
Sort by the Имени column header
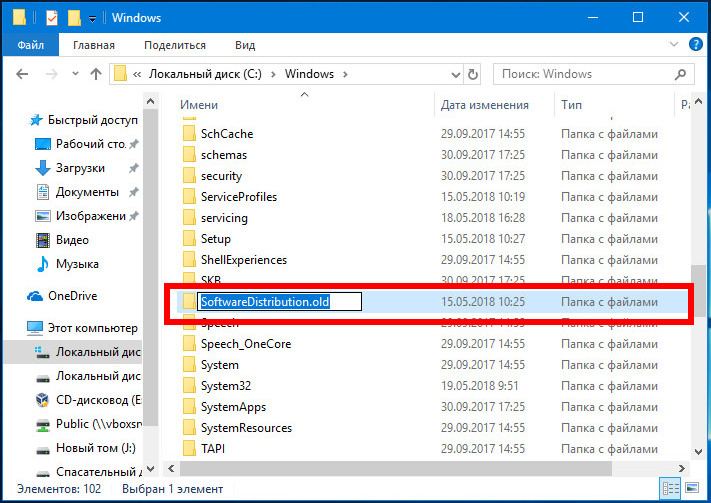[x=199, y=105]
